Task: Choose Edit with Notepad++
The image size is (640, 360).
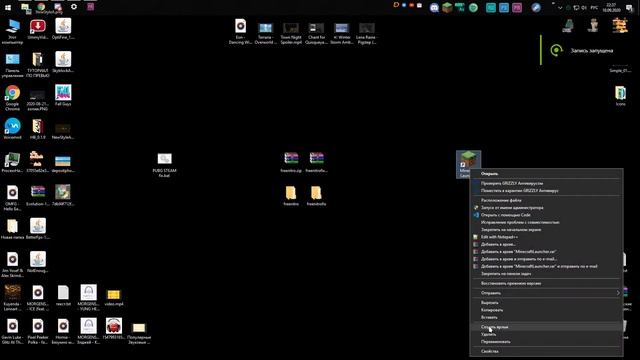Action: (547, 237)
